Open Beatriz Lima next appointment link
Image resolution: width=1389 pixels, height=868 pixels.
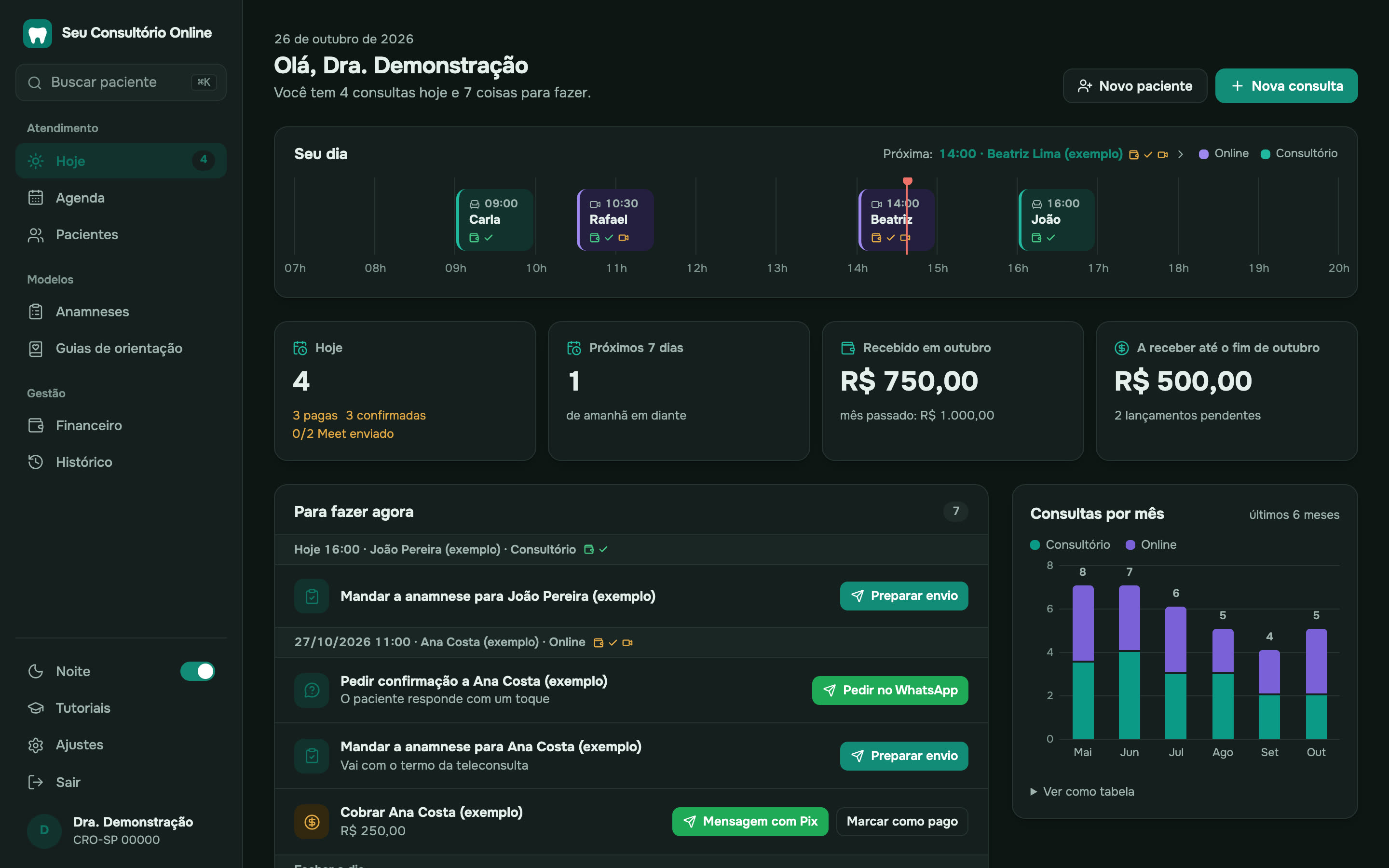[x=1031, y=154]
